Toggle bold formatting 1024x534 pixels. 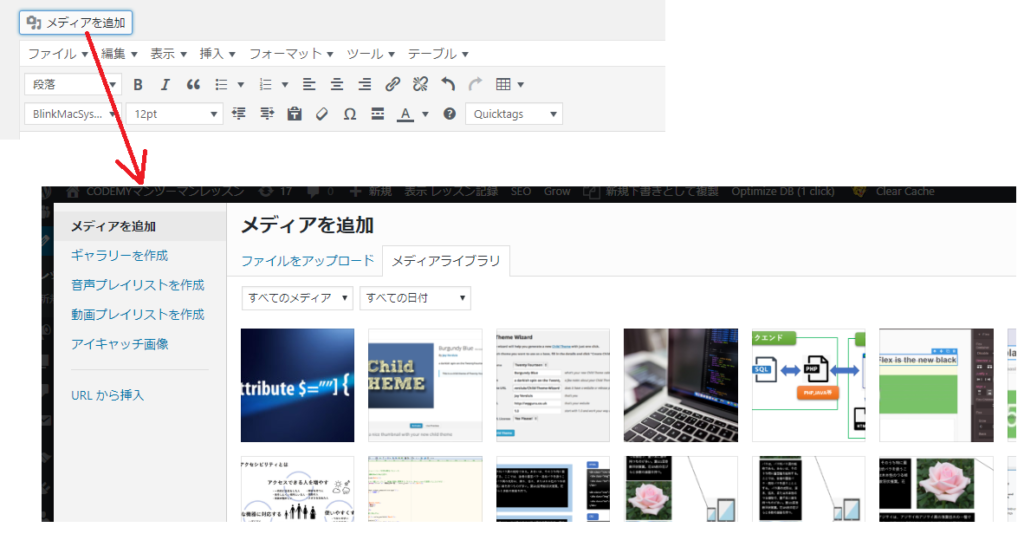138,85
